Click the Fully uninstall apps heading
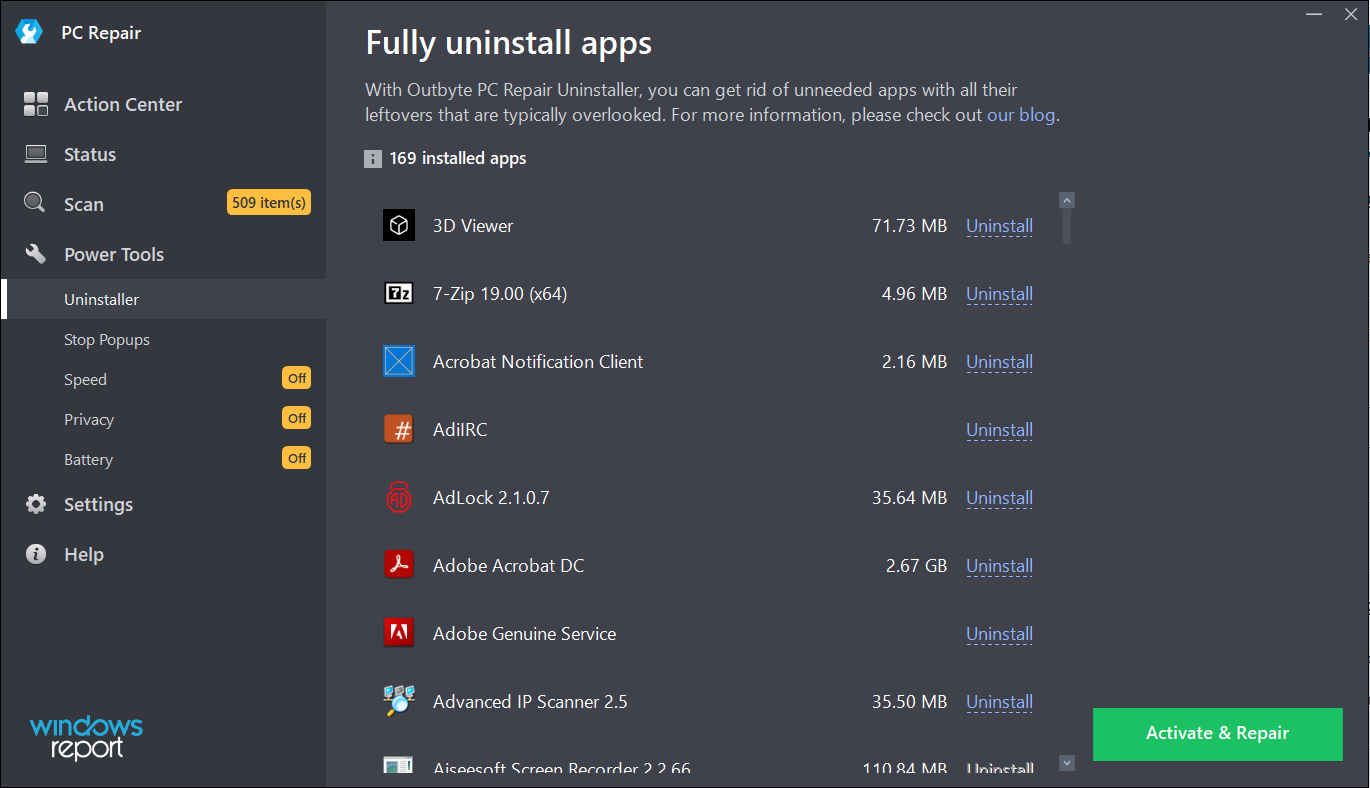Screen dimensions: 1370x788 [509, 43]
